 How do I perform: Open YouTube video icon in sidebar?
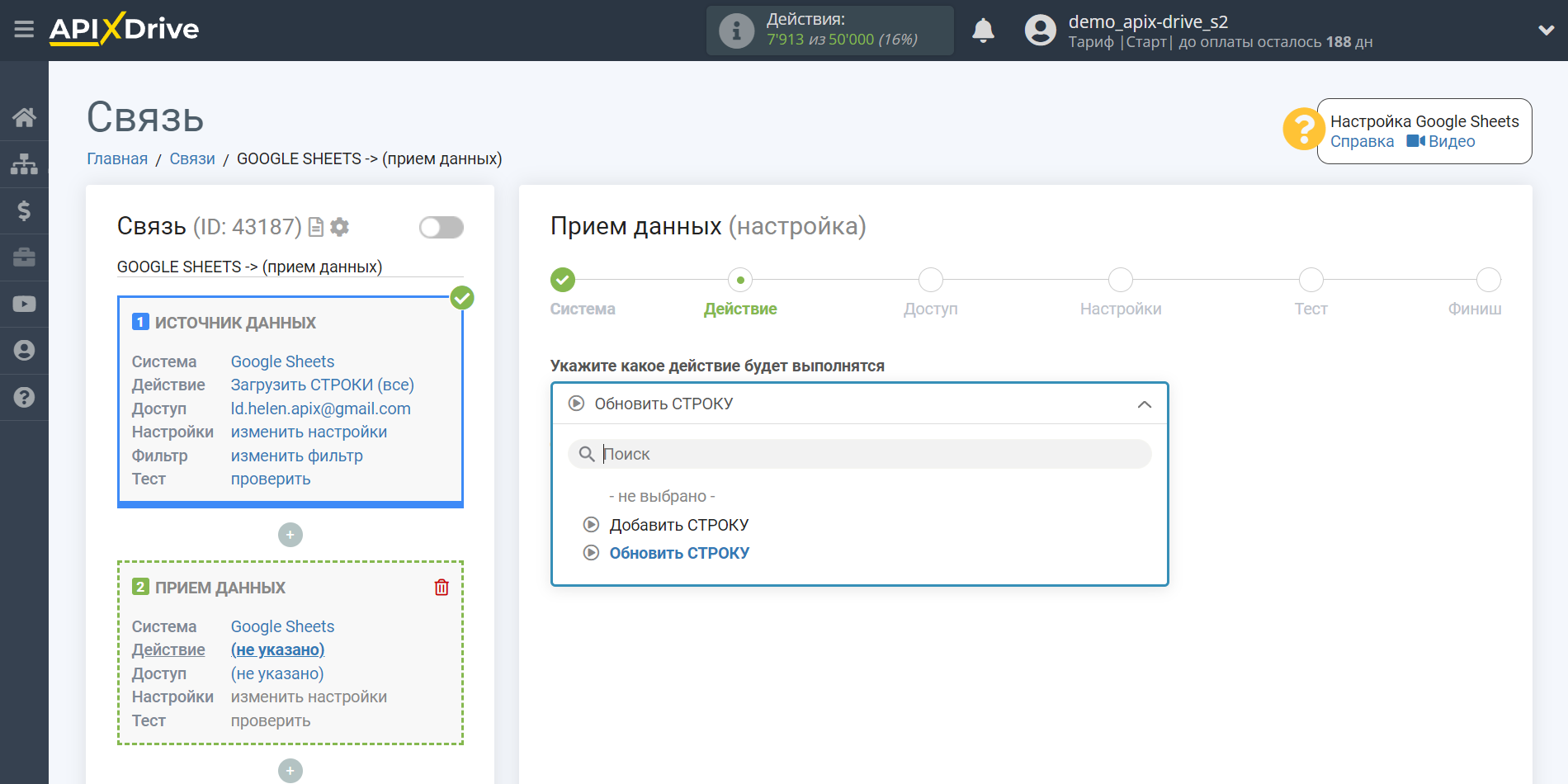tap(24, 304)
